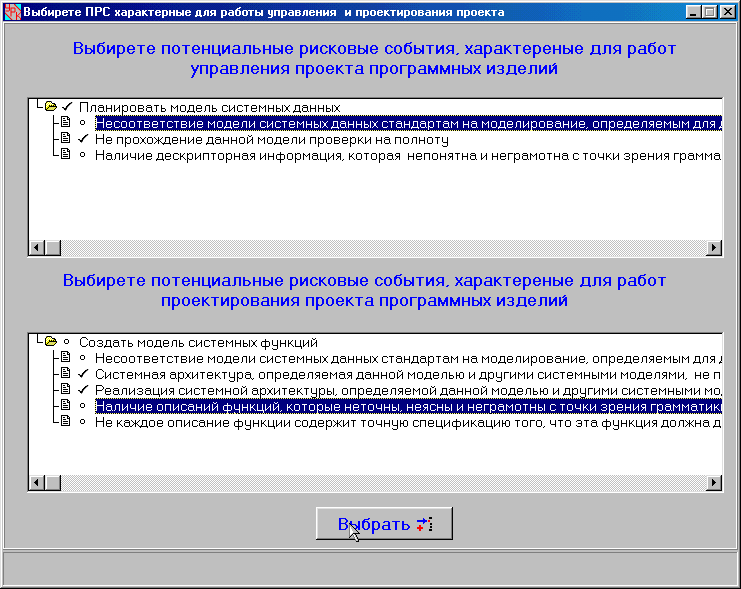This screenshot has width=741, height=589.
Task: Click document icon next to Не прохождение данной модели
Action: (66, 139)
